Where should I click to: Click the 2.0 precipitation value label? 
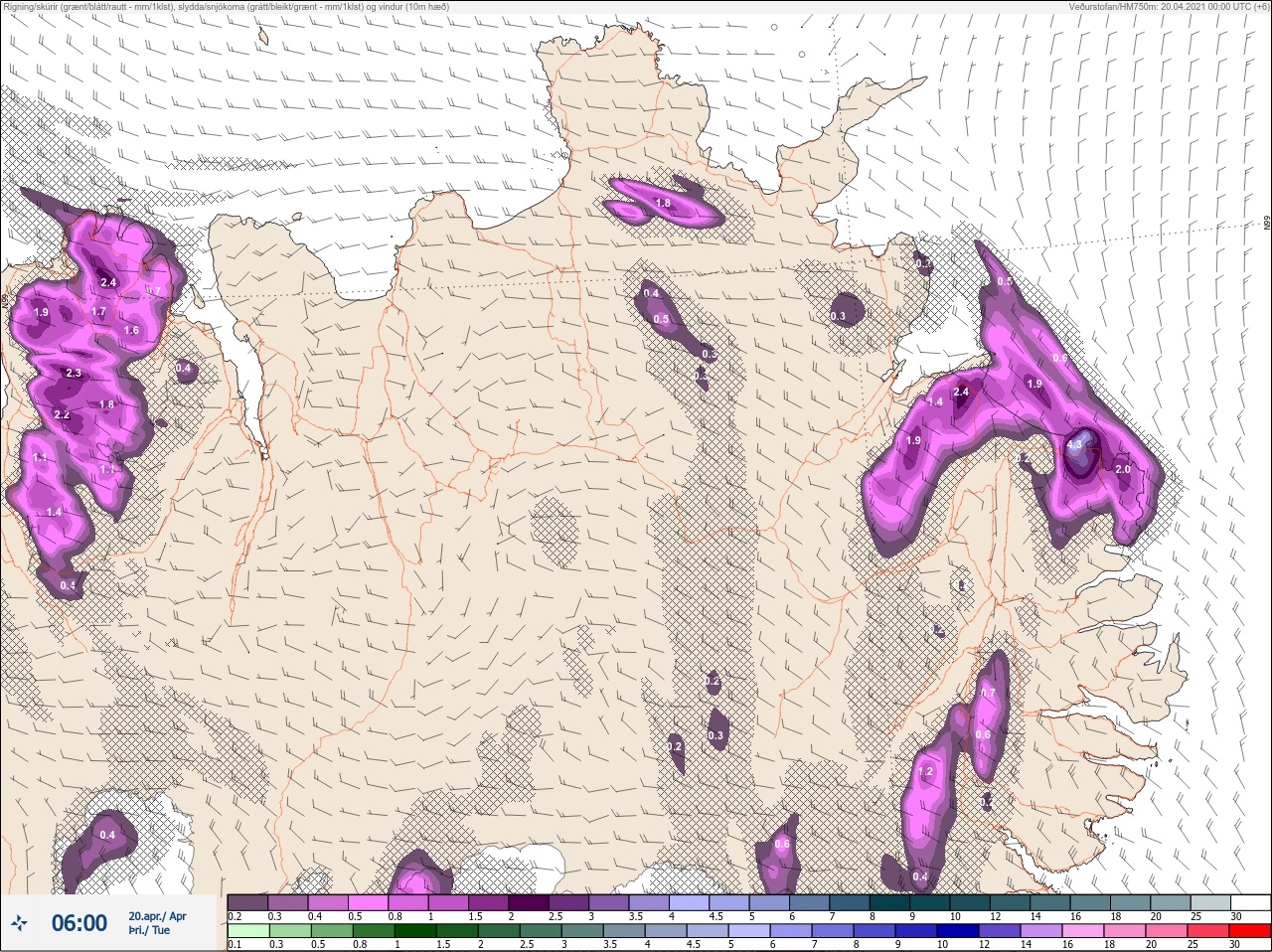pyautogui.click(x=1123, y=469)
